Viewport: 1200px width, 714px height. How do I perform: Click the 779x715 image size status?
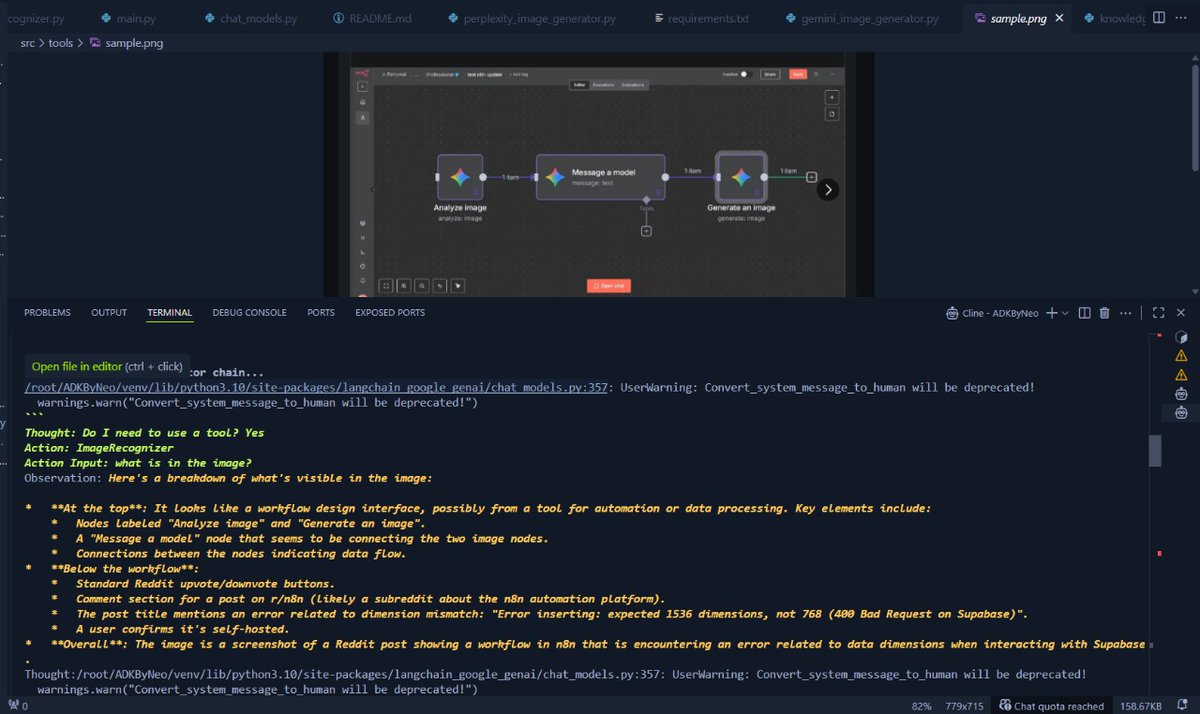coord(965,706)
